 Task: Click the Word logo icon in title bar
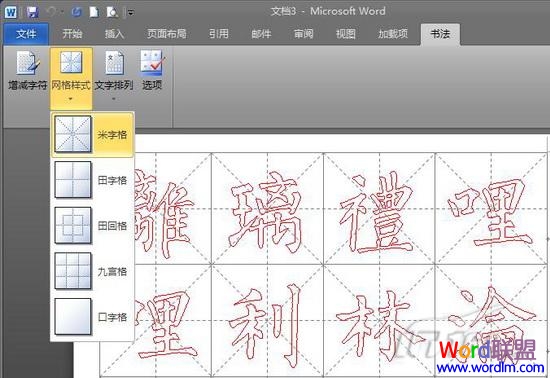click(11, 12)
